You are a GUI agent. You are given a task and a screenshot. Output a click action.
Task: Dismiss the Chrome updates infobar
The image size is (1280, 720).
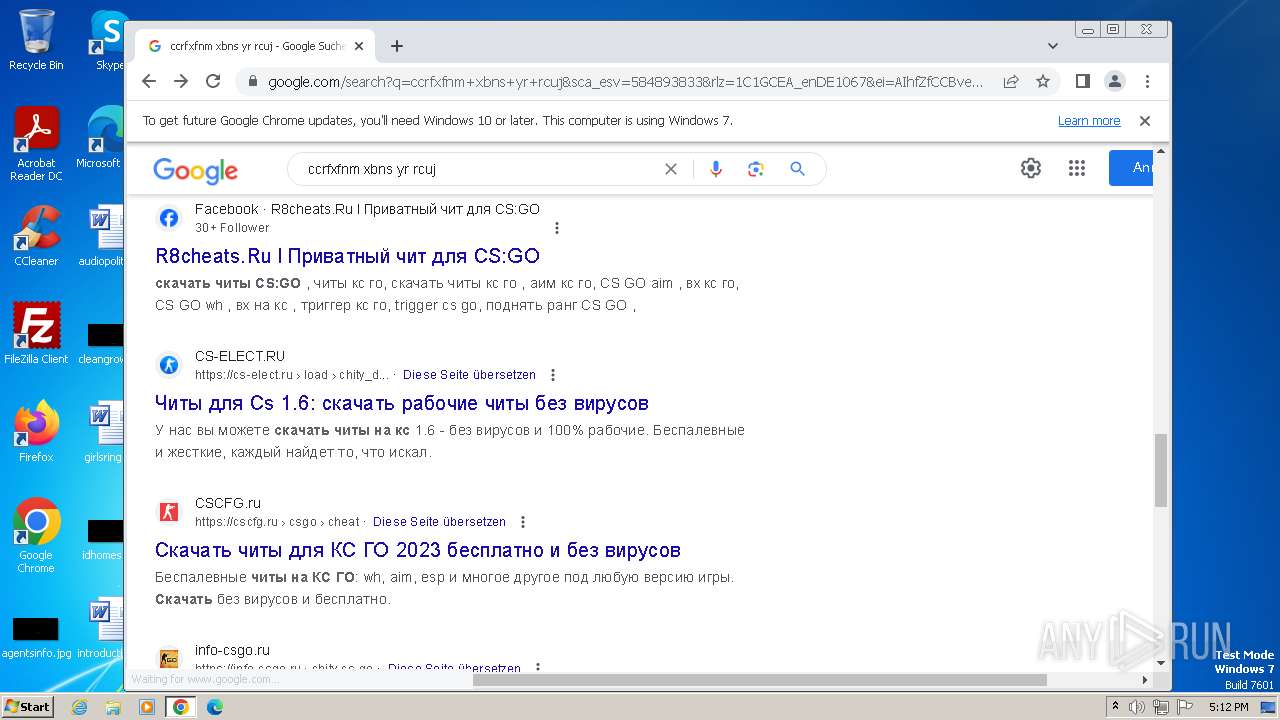pyautogui.click(x=1145, y=121)
